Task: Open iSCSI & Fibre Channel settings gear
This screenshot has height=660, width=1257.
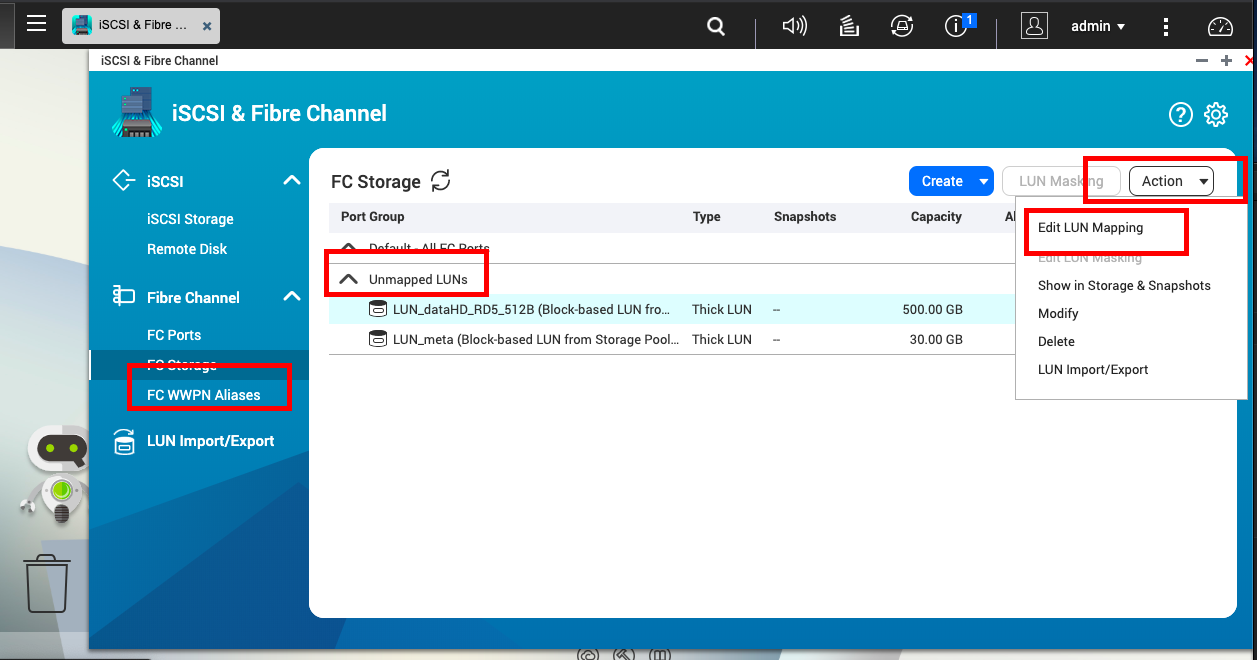Action: [1216, 115]
